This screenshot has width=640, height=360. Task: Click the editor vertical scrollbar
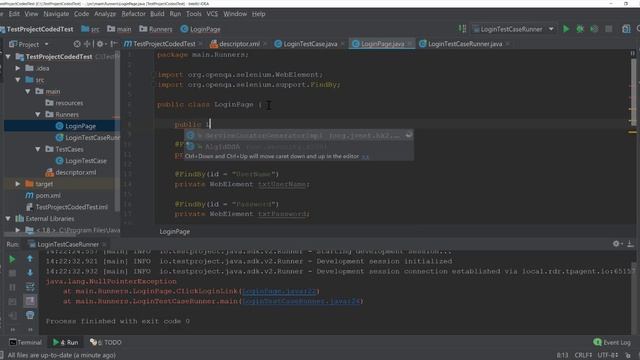[x=633, y=92]
